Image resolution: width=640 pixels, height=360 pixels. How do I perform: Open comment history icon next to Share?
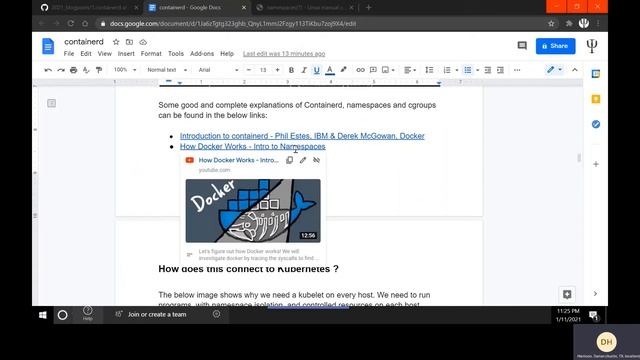(522, 45)
